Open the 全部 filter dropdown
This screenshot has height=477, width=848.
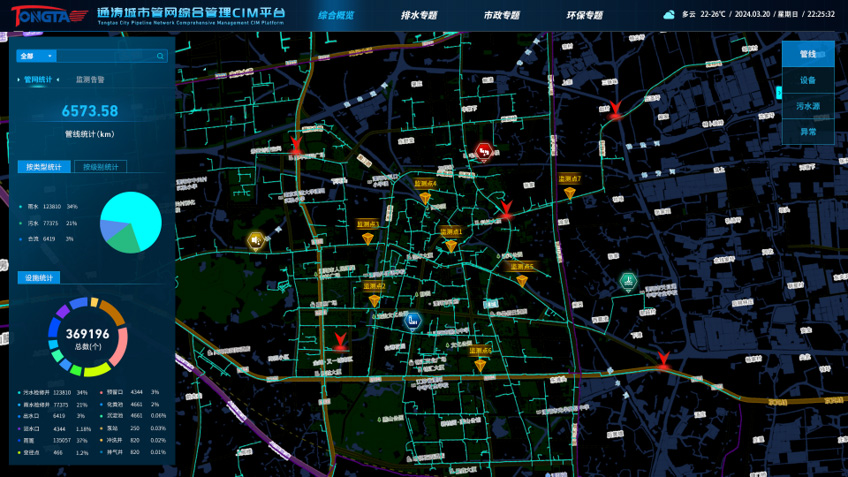coord(36,56)
